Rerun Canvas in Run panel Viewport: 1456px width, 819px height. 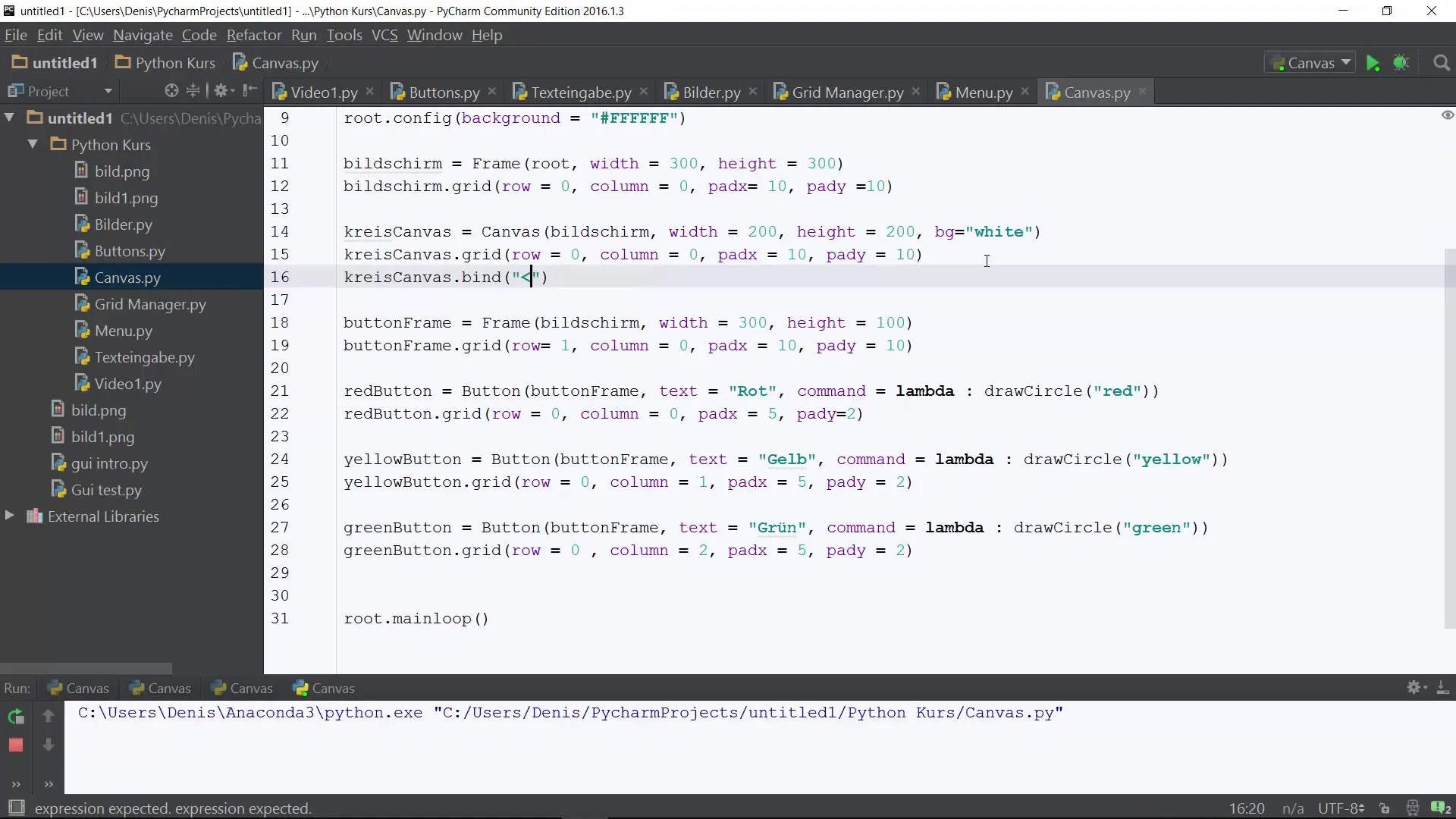16,717
